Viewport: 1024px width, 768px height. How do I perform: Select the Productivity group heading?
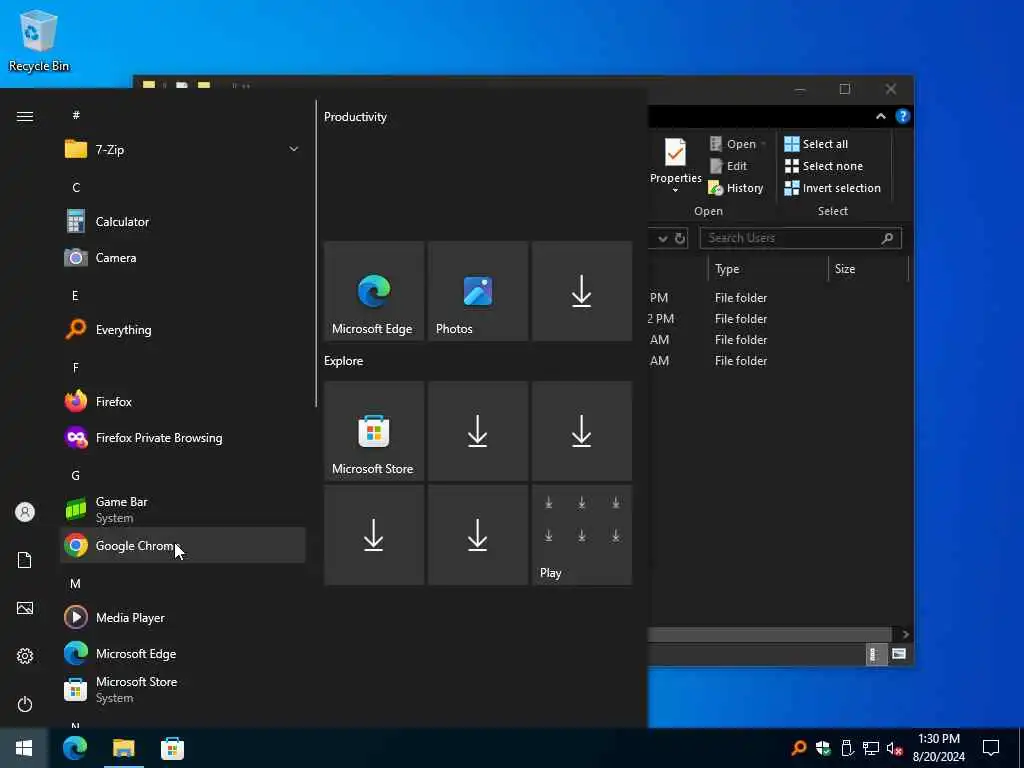click(355, 117)
